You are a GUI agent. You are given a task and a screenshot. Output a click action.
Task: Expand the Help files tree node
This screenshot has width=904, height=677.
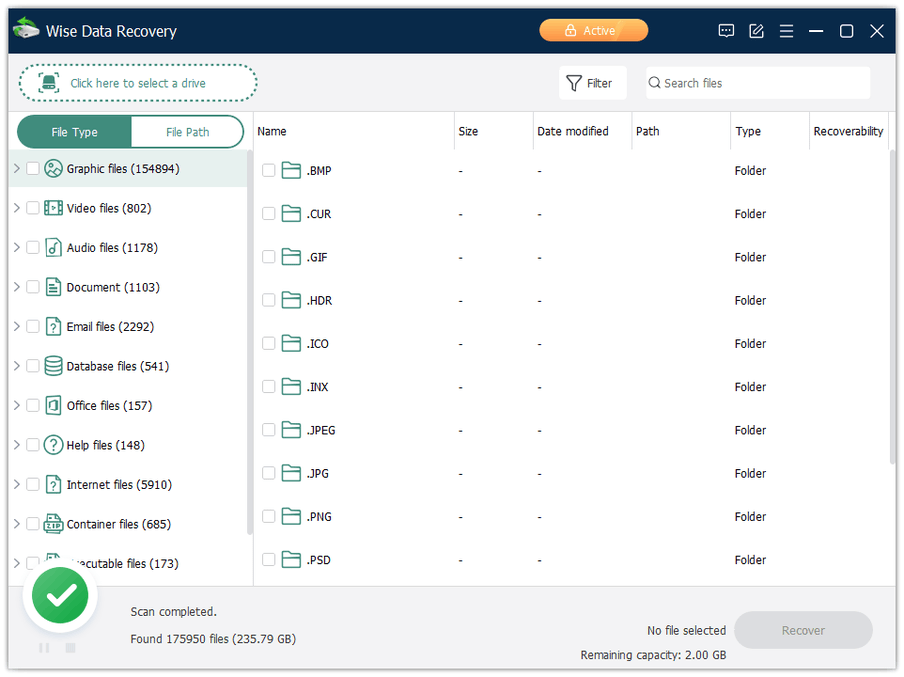[17, 445]
